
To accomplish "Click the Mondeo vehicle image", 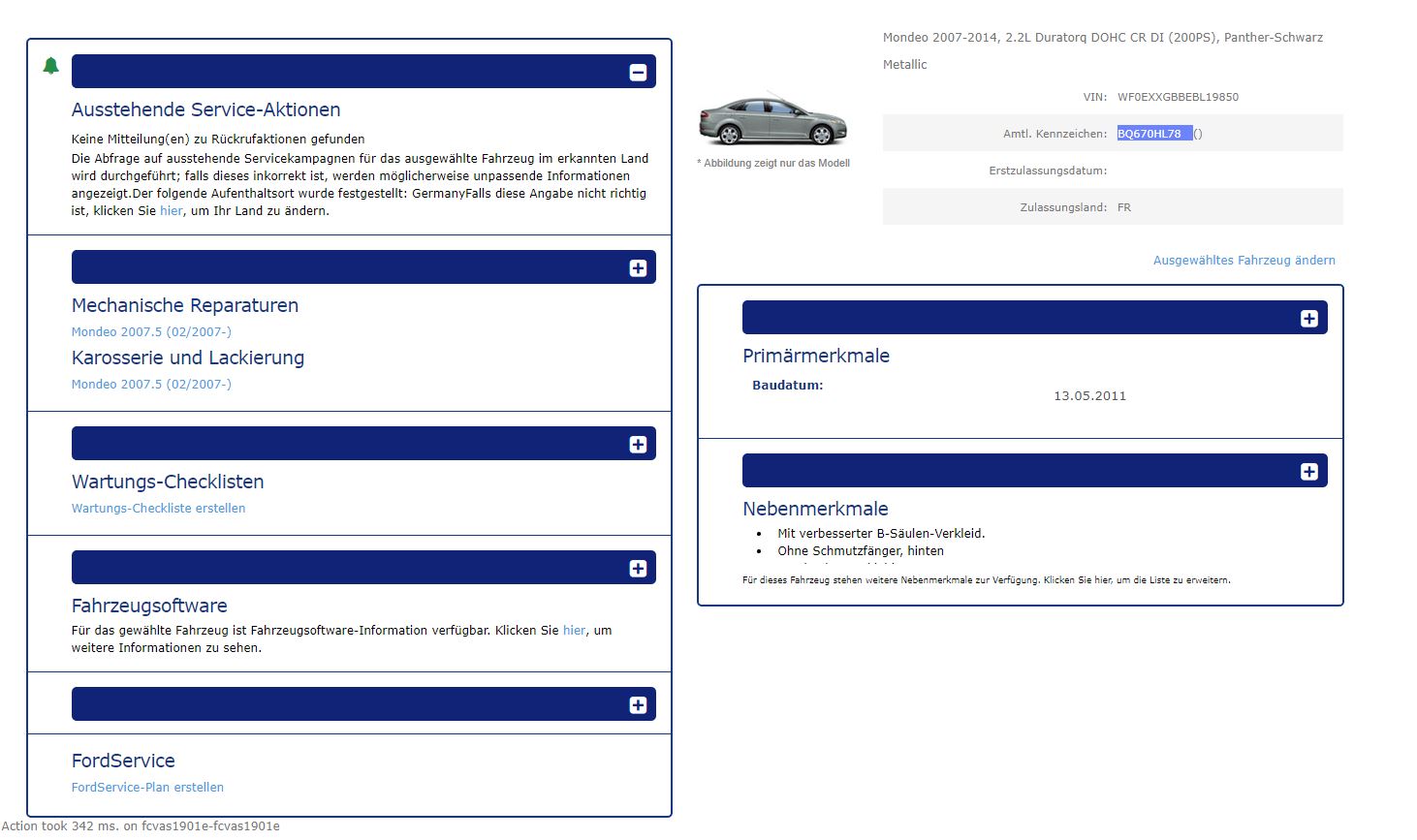I will (772, 120).
